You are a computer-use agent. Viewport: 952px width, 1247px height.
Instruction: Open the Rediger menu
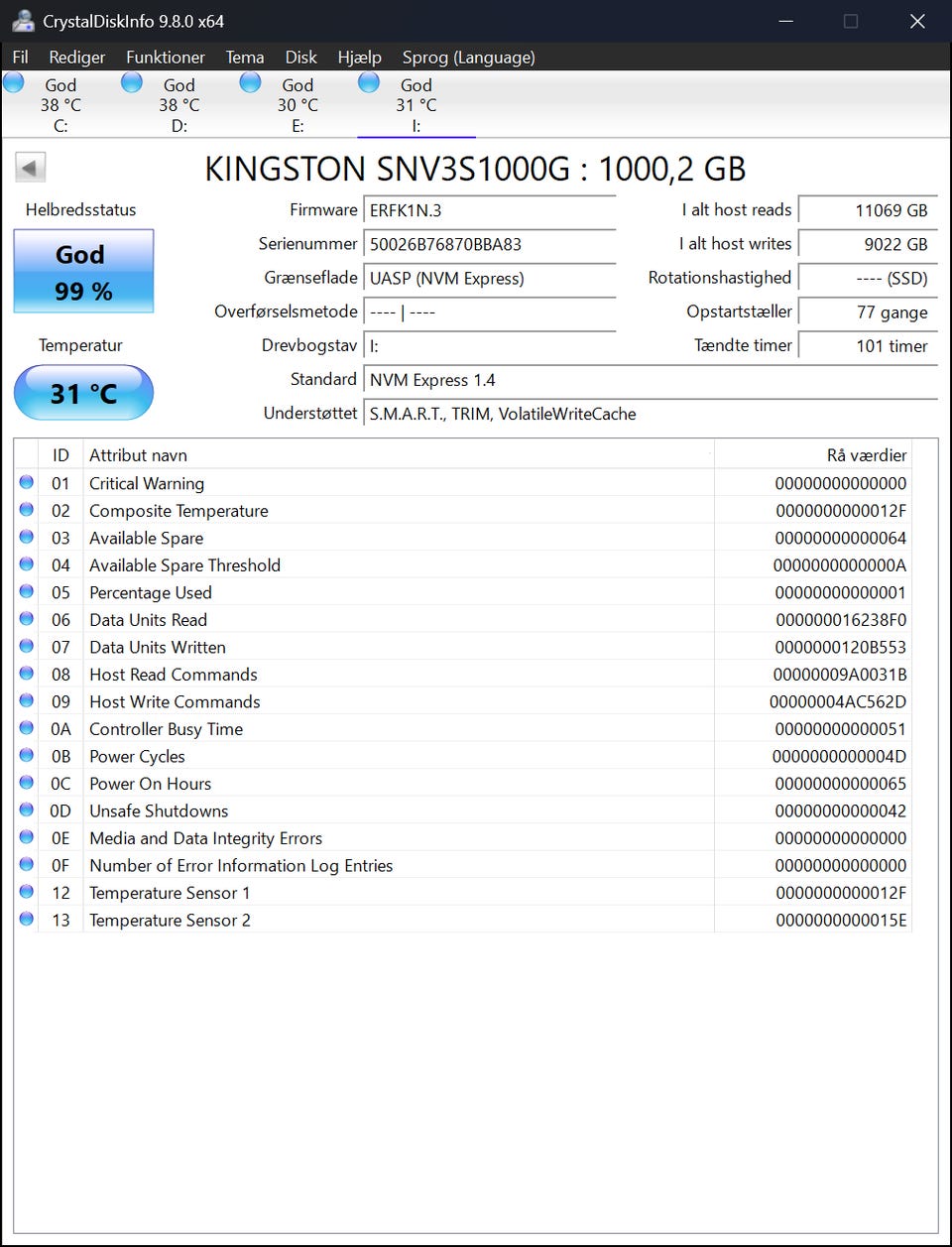77,57
